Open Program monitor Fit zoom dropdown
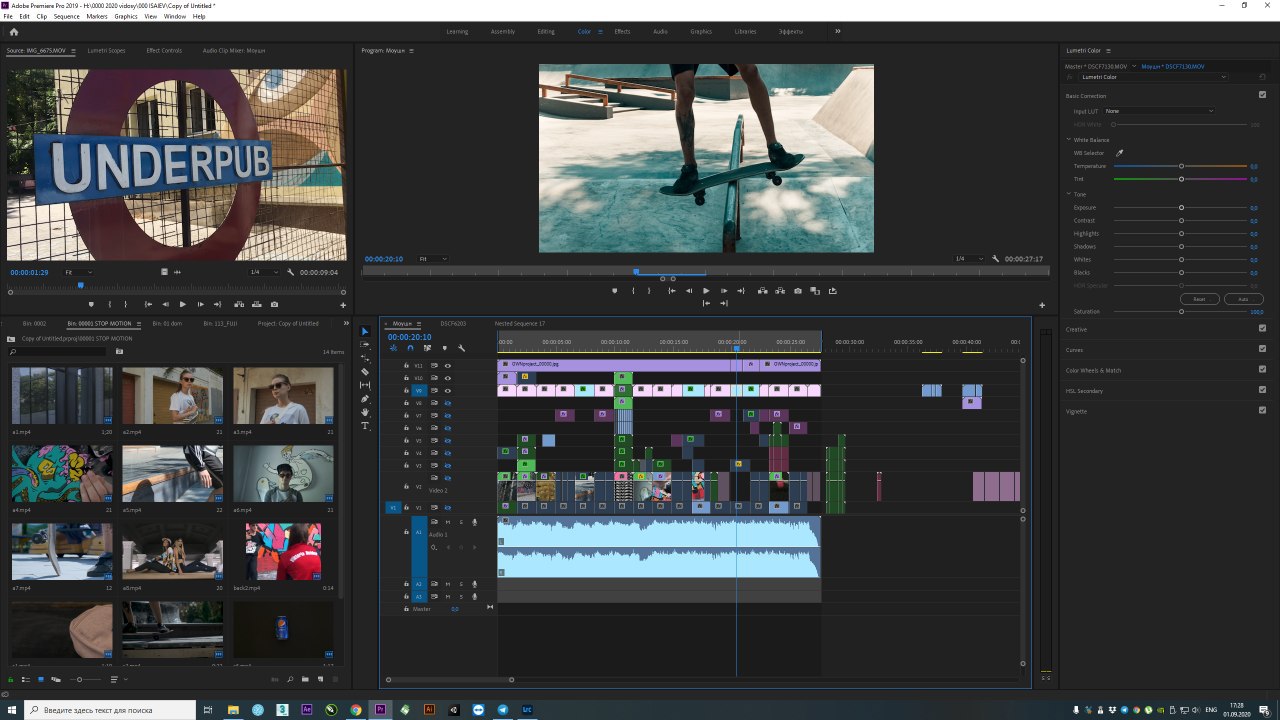 (x=432, y=259)
